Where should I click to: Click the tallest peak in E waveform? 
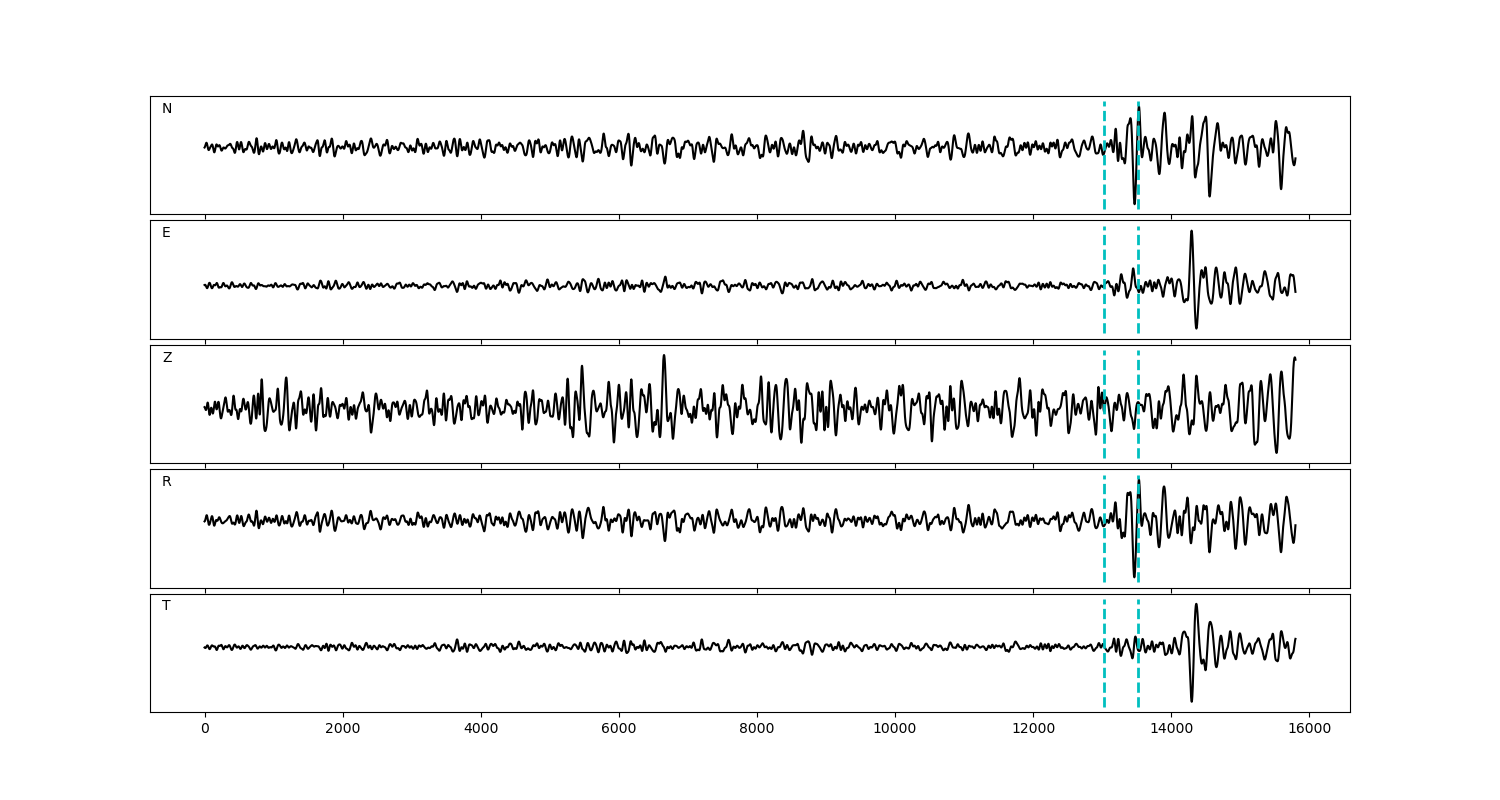(x=1191, y=232)
